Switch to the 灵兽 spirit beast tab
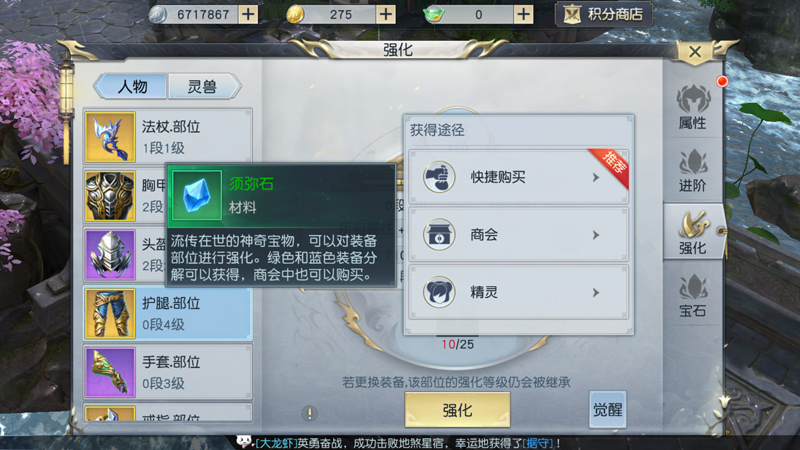The image size is (800, 450). 204,86
